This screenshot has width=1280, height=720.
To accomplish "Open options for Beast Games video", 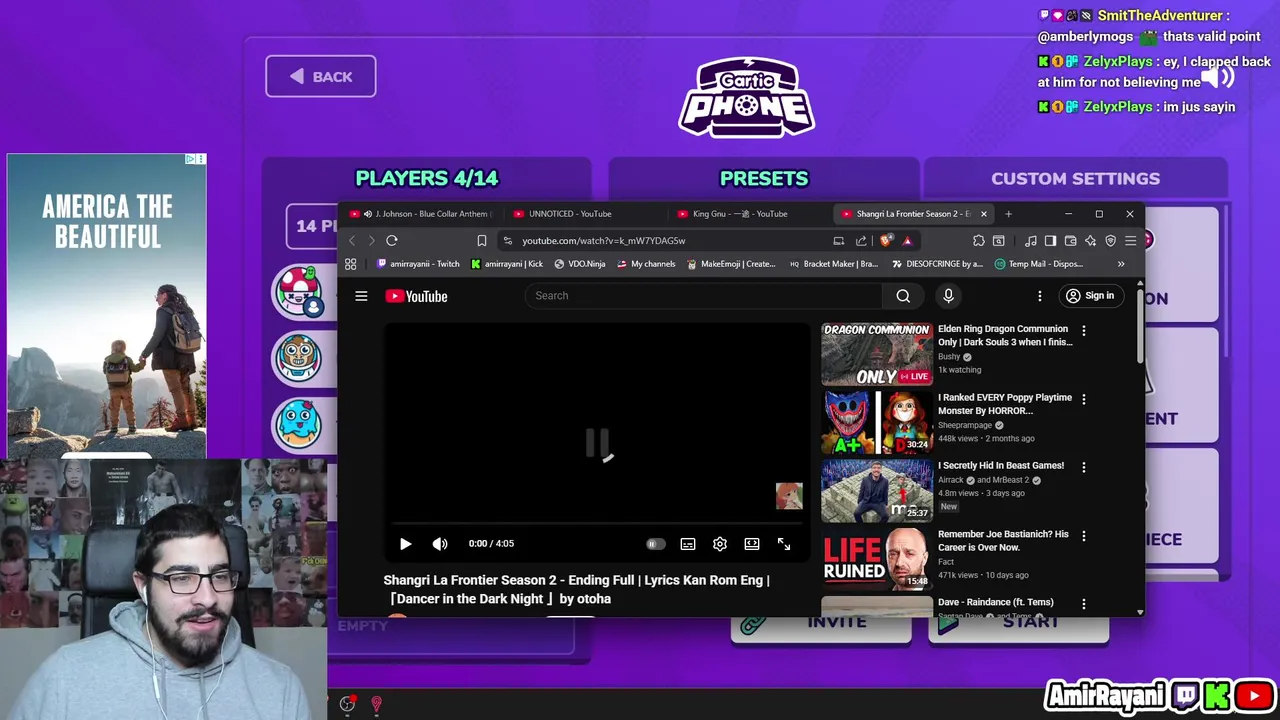I will tap(1083, 467).
